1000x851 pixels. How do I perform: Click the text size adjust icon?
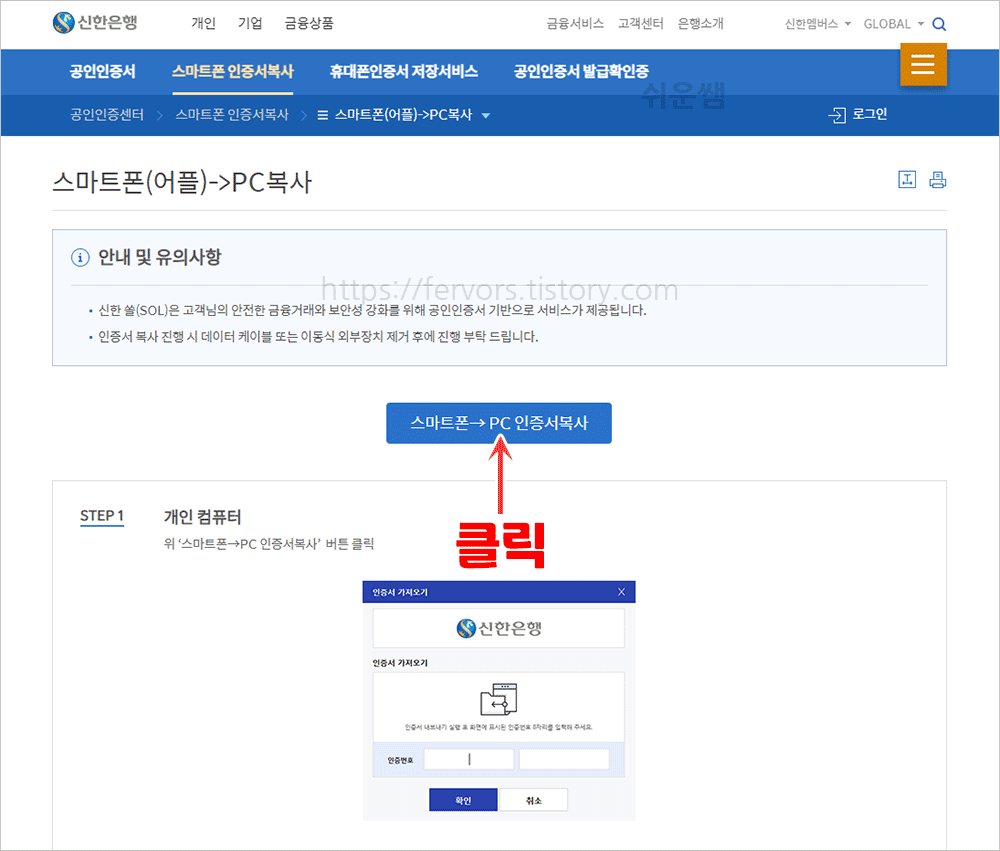pyautogui.click(x=907, y=180)
